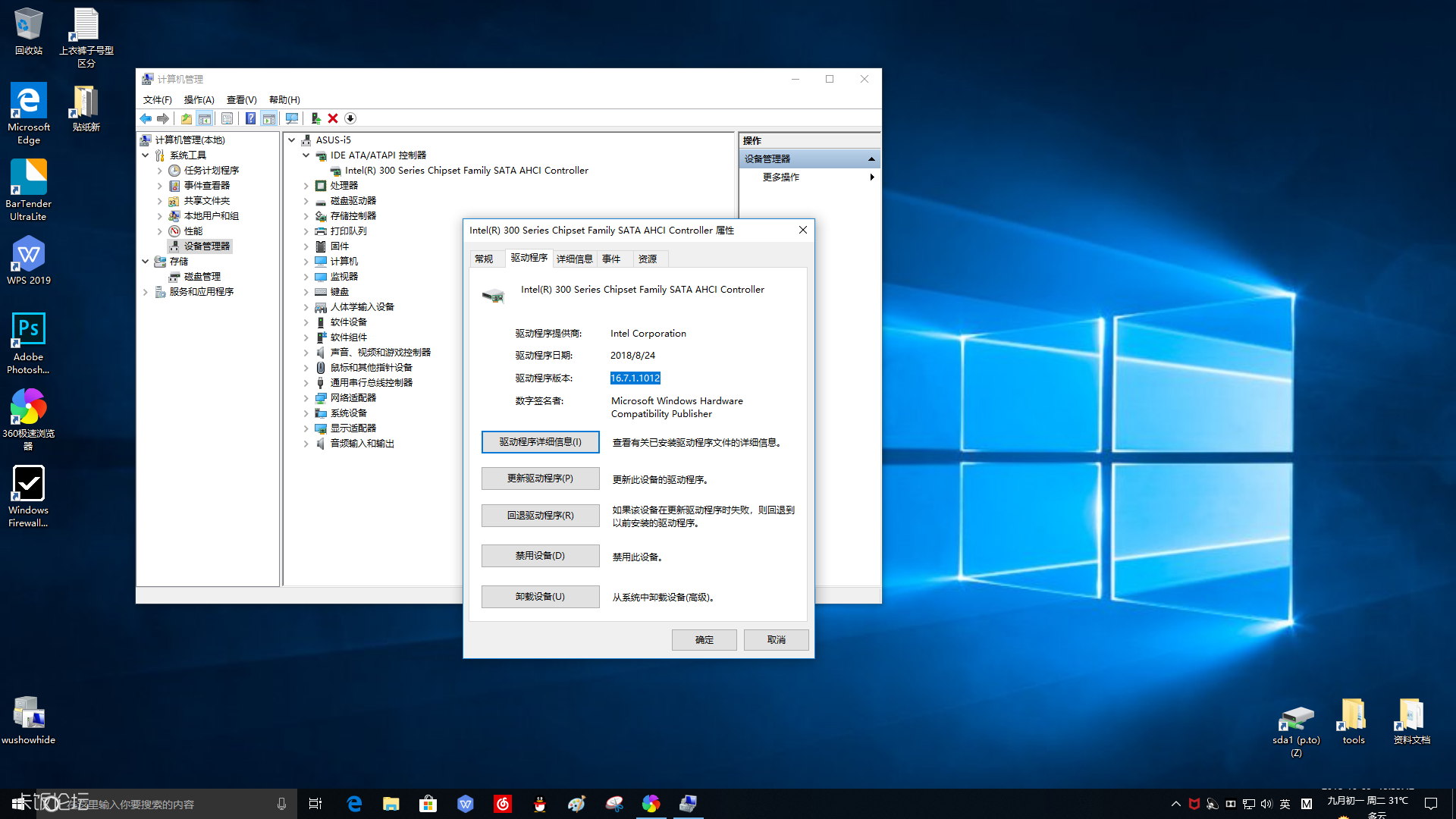
Task: Open Windows Firewall desktop shortcut
Action: pyautogui.click(x=29, y=497)
